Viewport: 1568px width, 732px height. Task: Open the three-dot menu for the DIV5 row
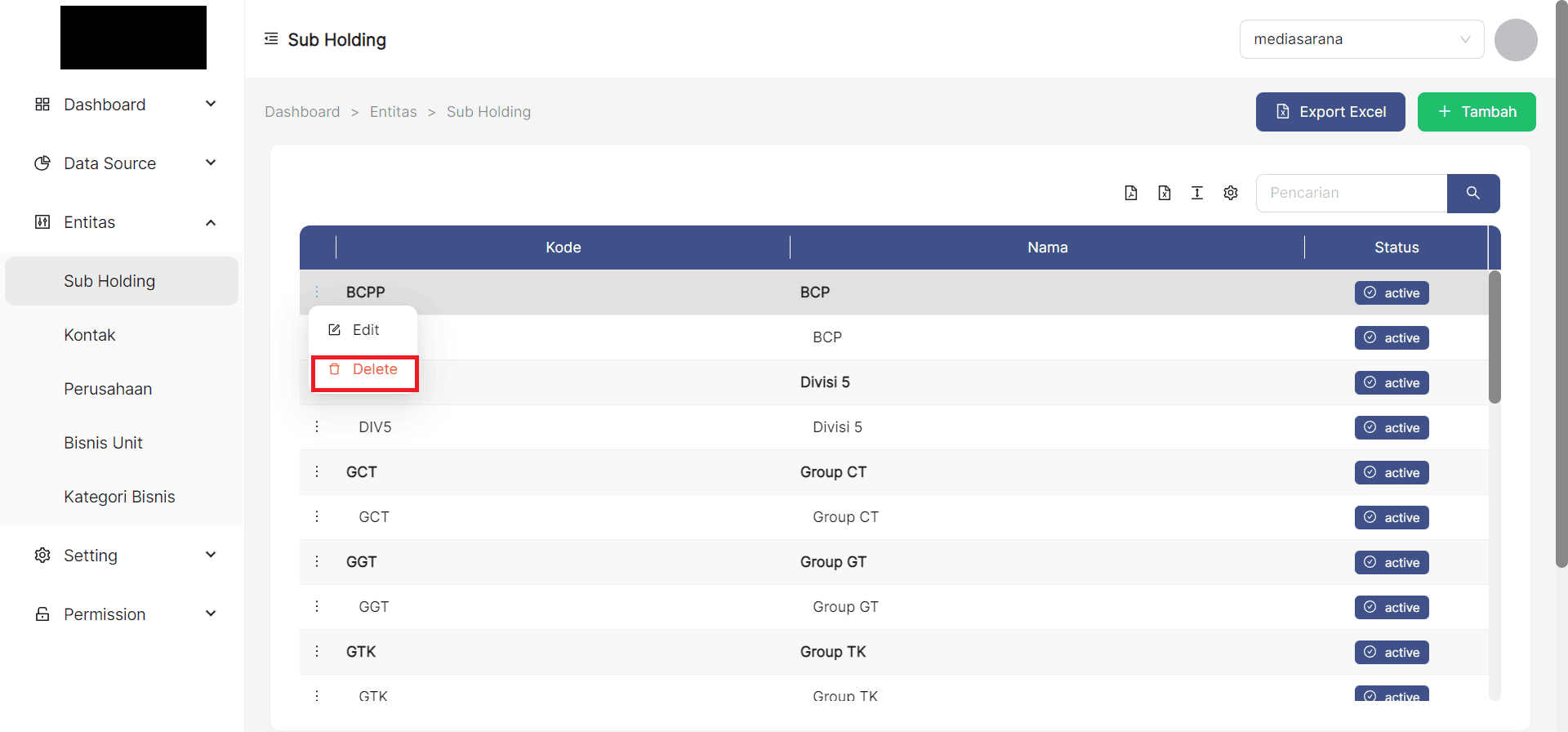(x=317, y=427)
